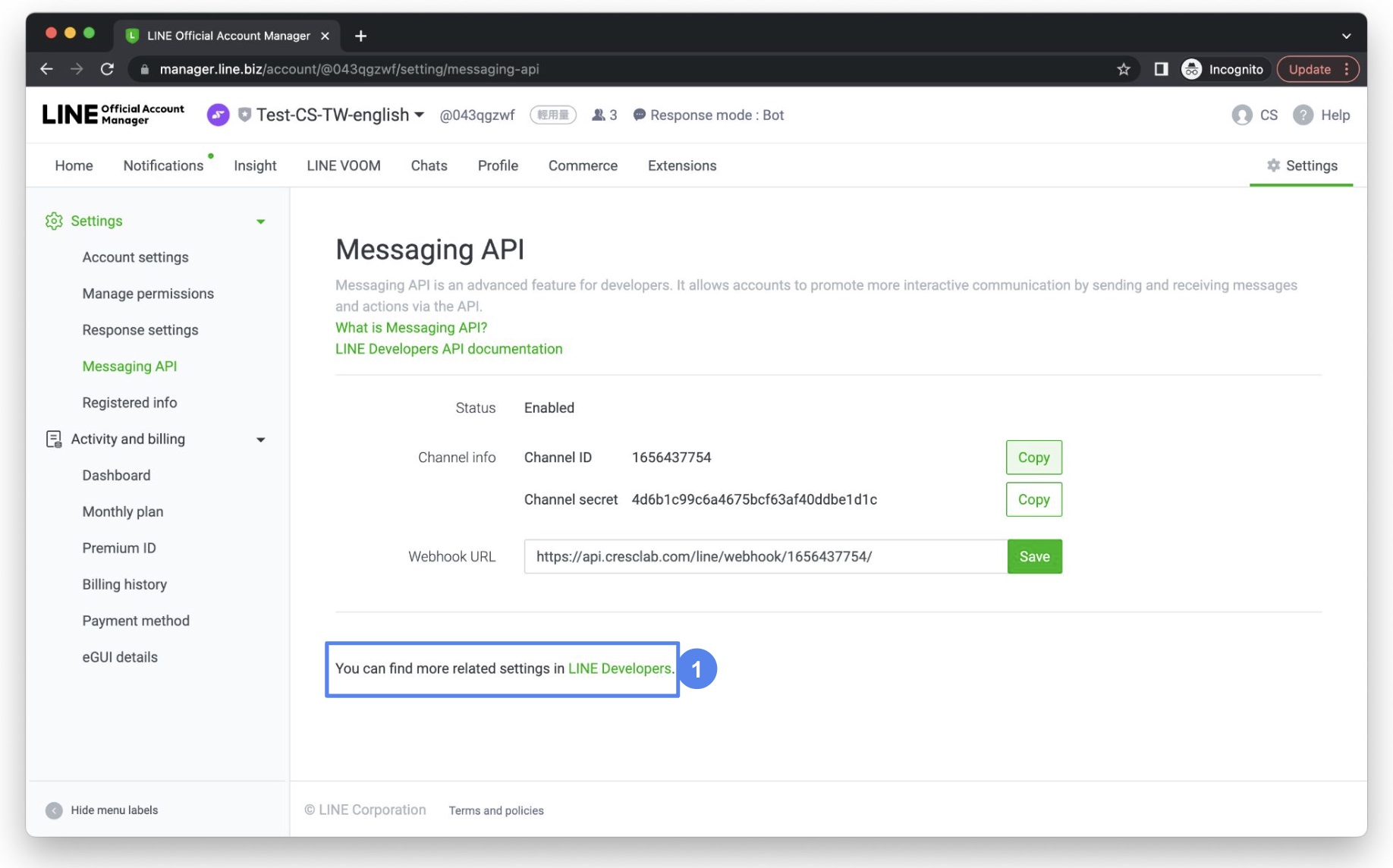Viewport: 1393px width, 868px height.
Task: Switch to the Insight tab
Action: point(255,165)
